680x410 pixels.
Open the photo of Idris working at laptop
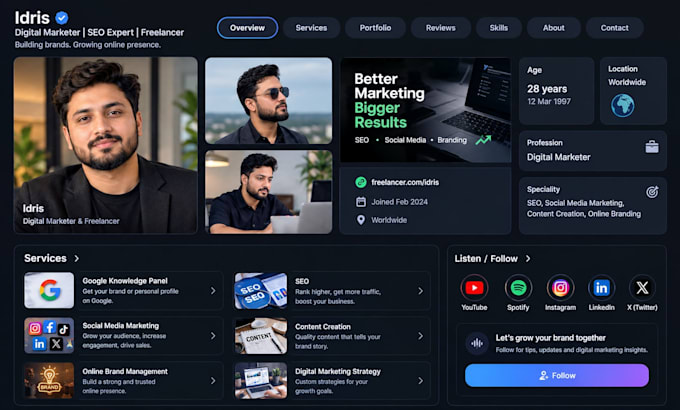pyautogui.click(x=268, y=192)
